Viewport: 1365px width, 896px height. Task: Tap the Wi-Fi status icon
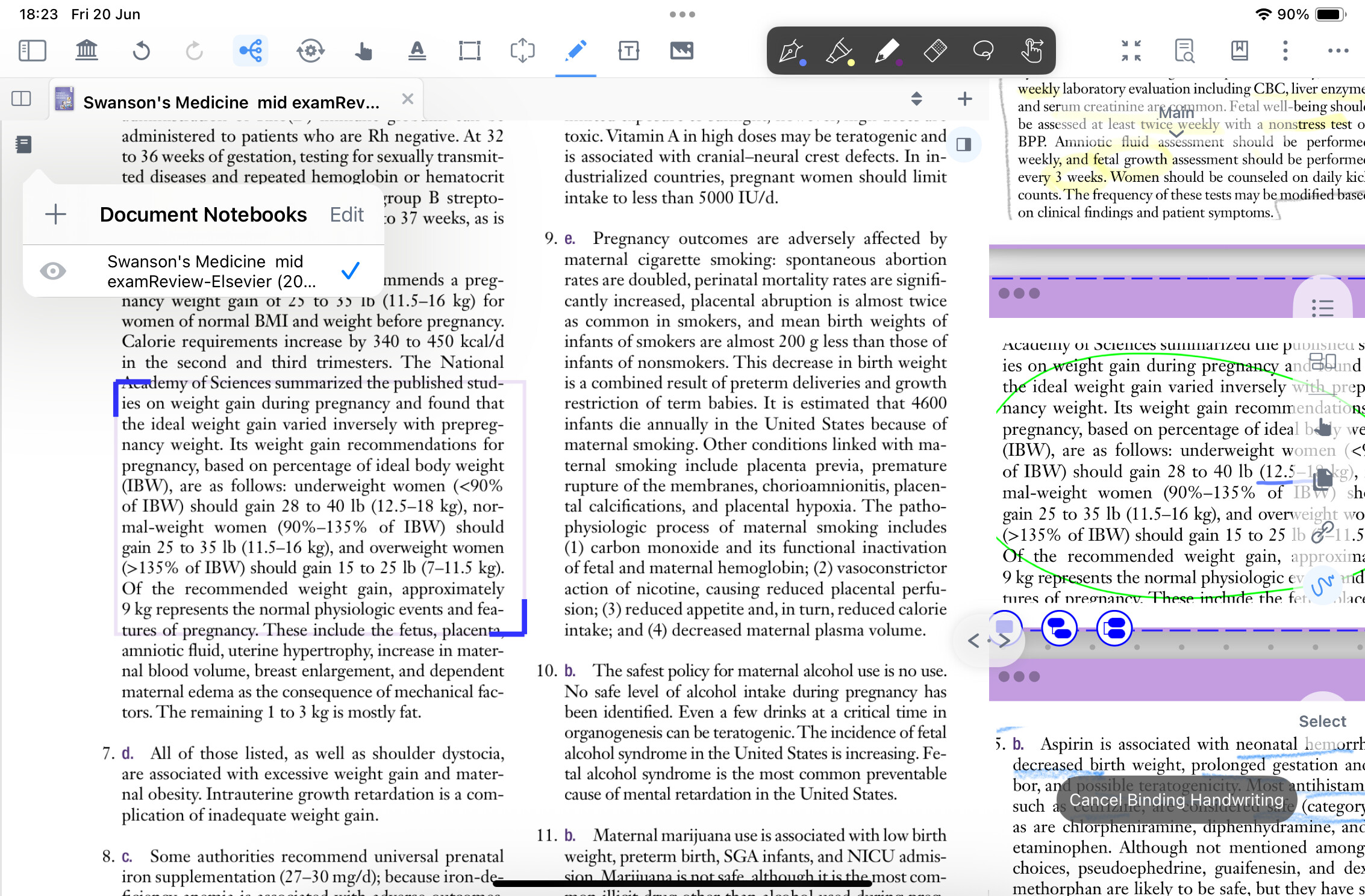(1263, 14)
